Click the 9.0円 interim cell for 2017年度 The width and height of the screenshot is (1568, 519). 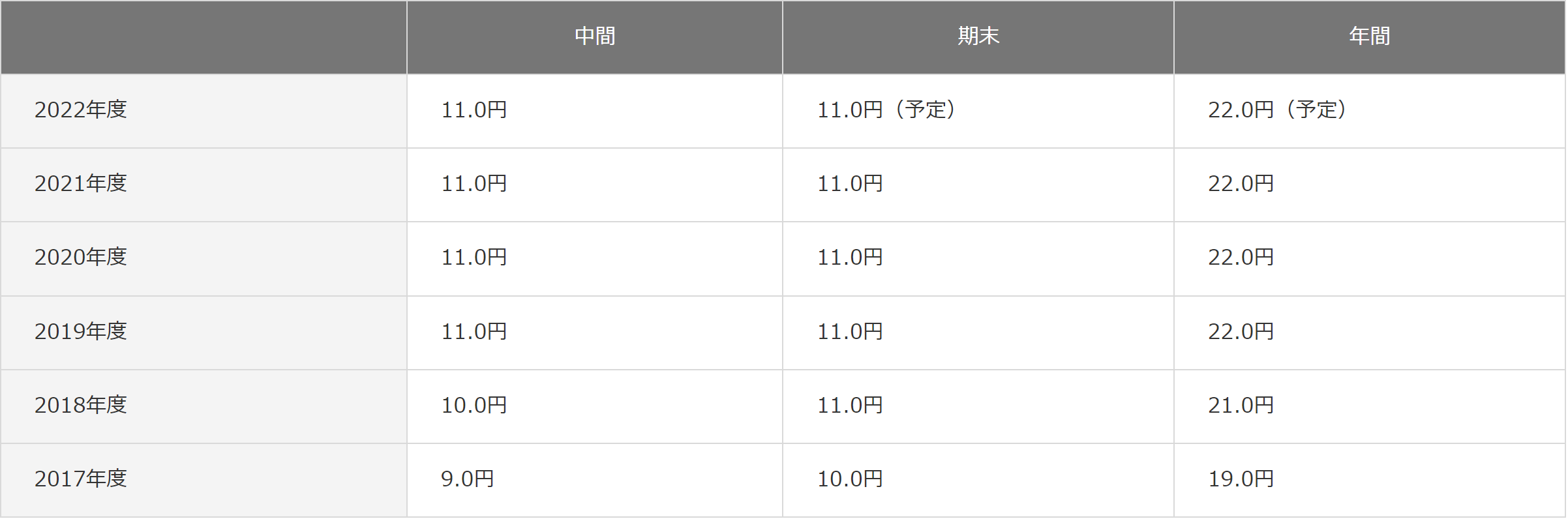click(595, 480)
